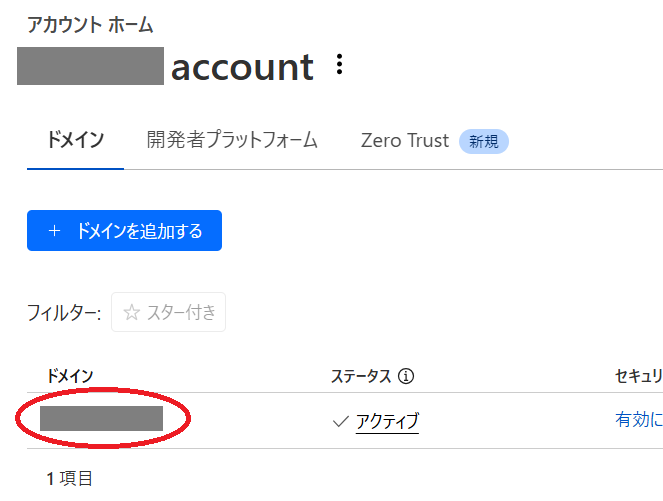The image size is (663, 501).
Task: Open the three-dot account options menu
Action: 339,65
